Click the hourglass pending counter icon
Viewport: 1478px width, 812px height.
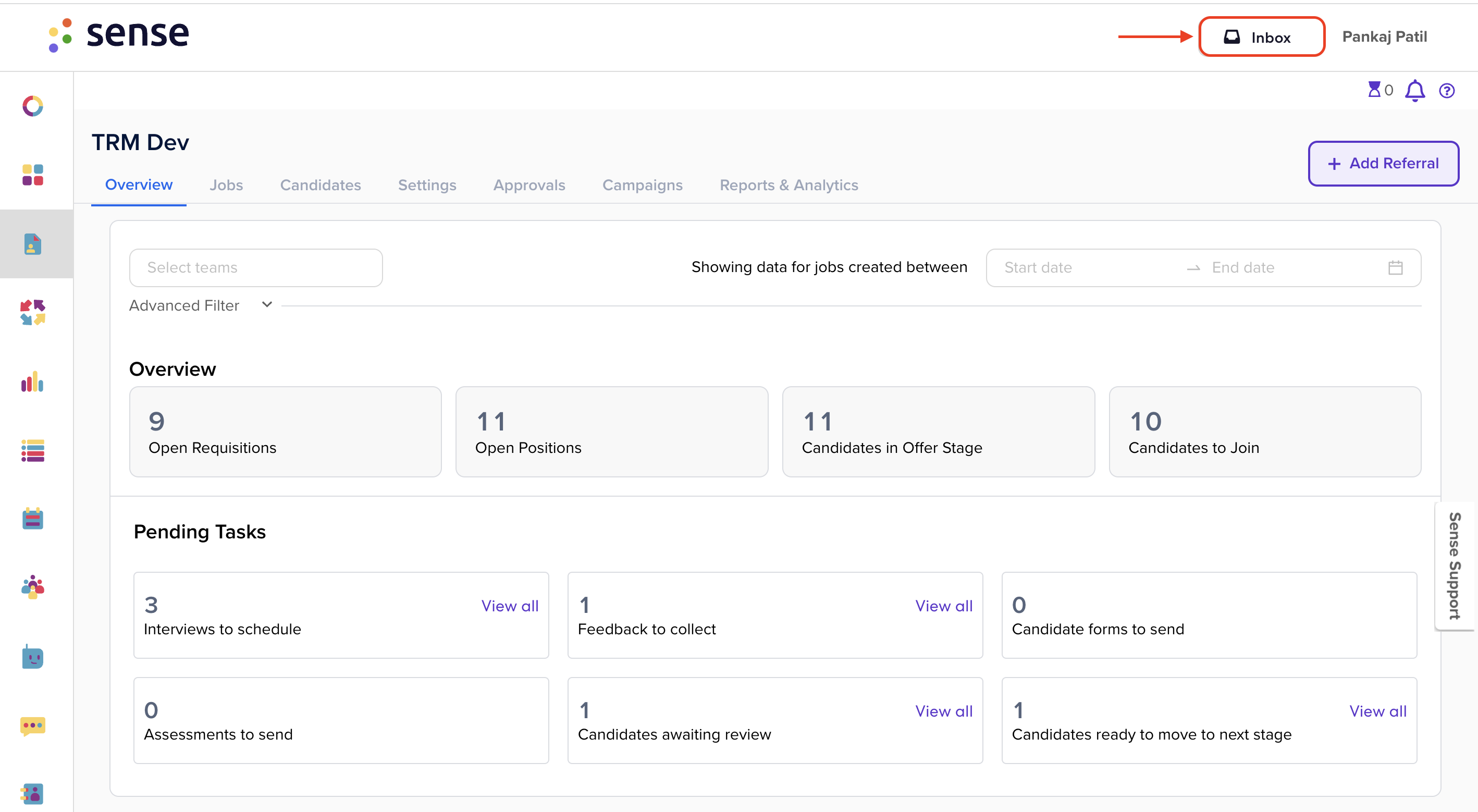coord(1374,90)
